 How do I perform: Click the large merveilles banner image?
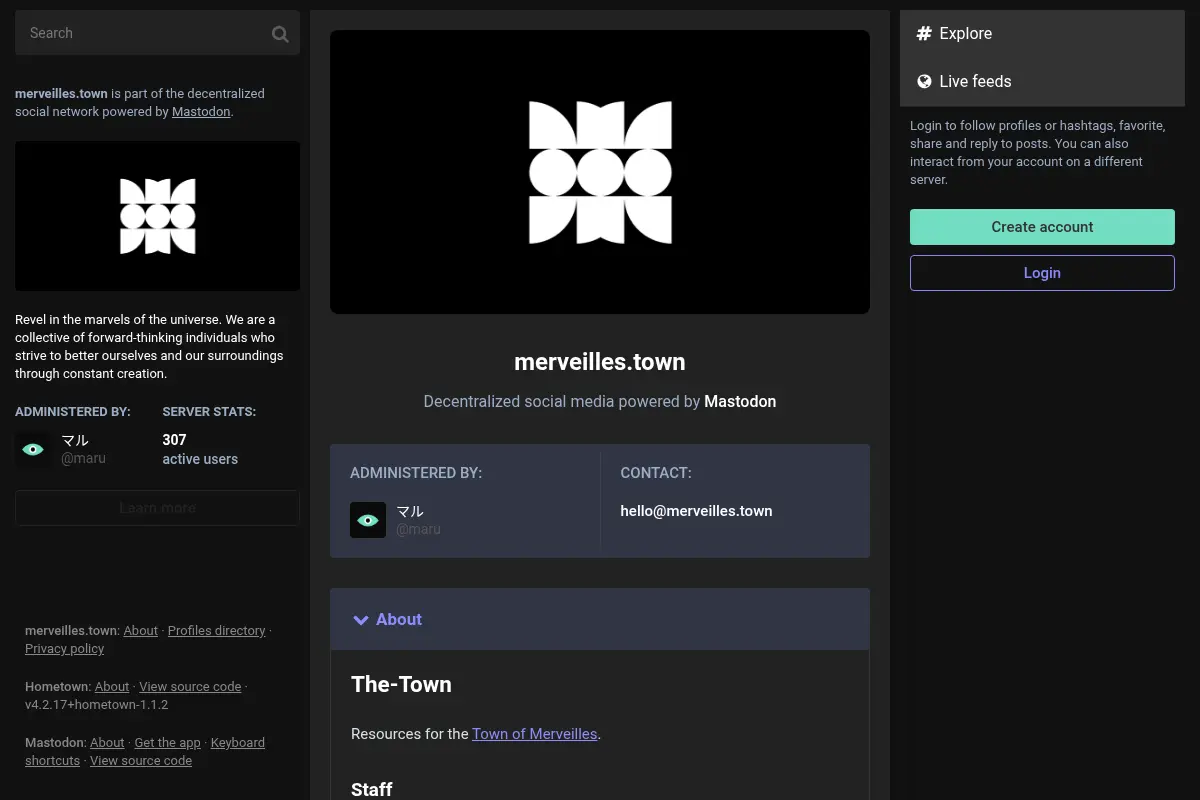click(600, 172)
